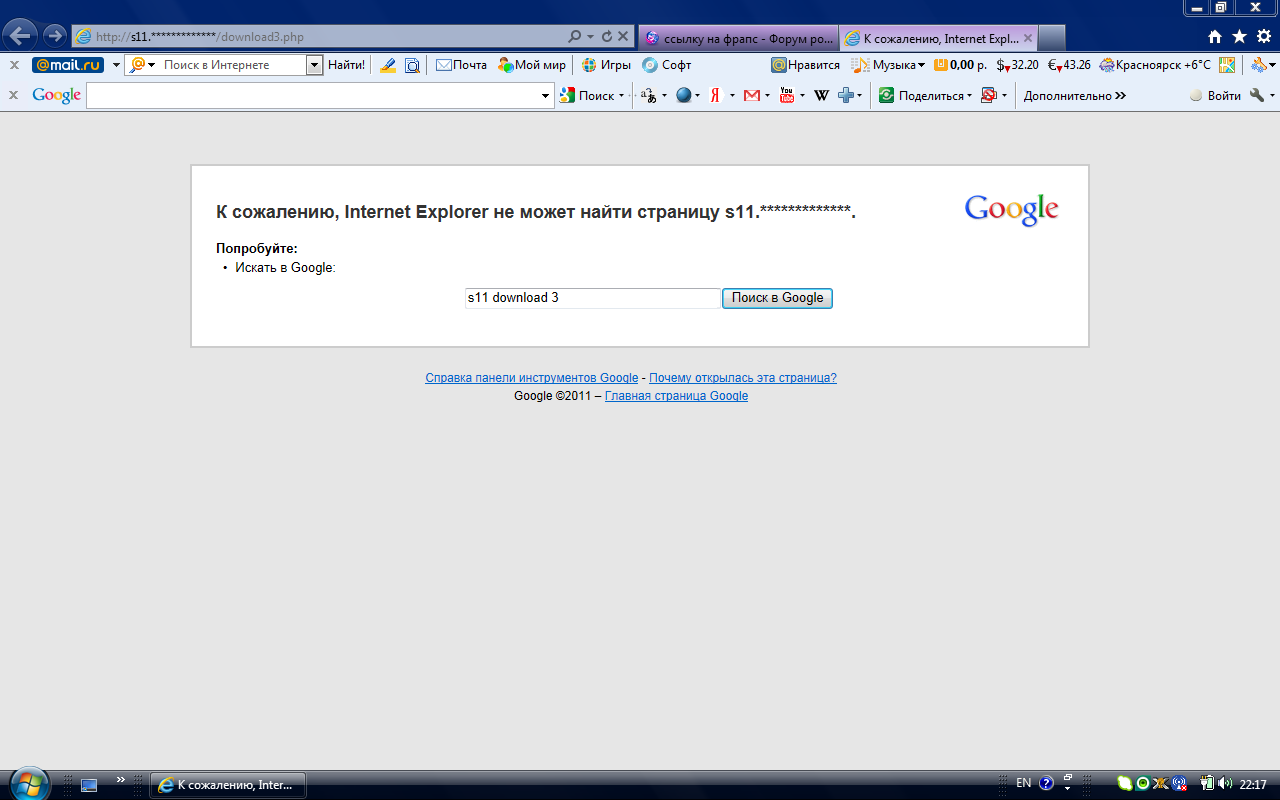1280x800 pixels.
Task: Click the Mail.ru page search magnifier icon
Action: (412, 65)
